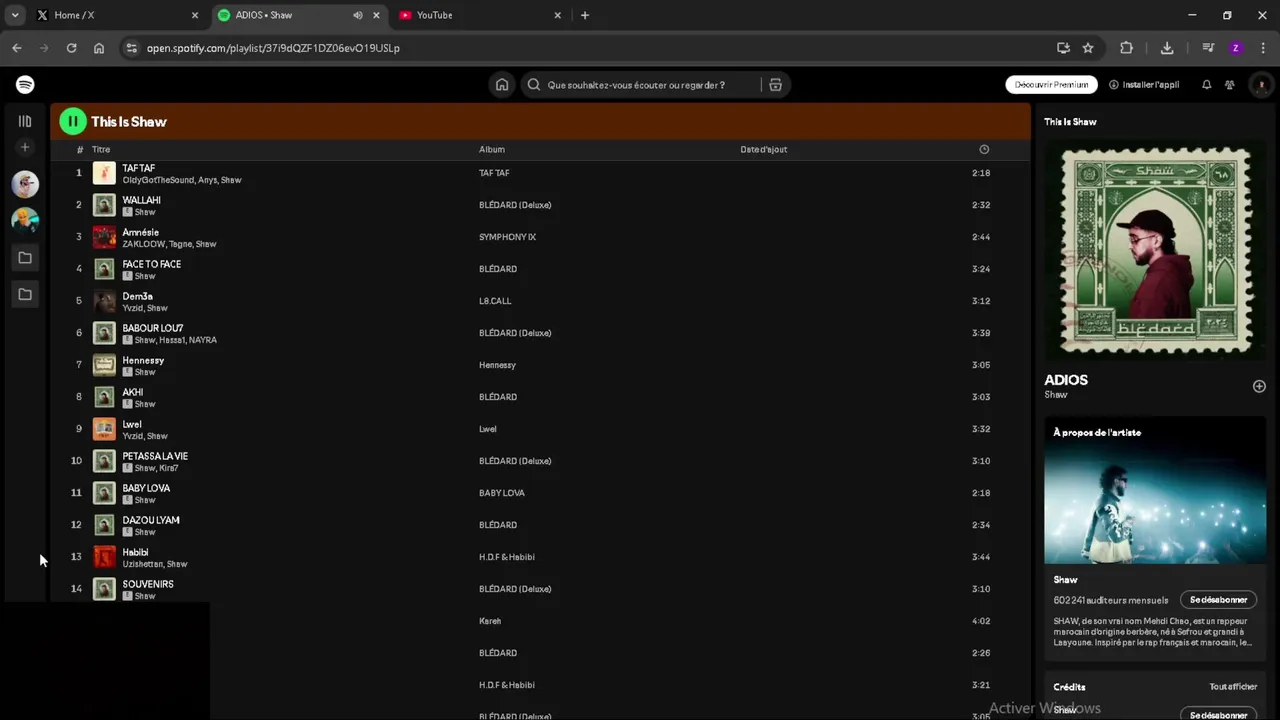Image resolution: width=1280 pixels, height=720 pixels.
Task: Close the ADIOS • Shaw tab
Action: click(376, 15)
